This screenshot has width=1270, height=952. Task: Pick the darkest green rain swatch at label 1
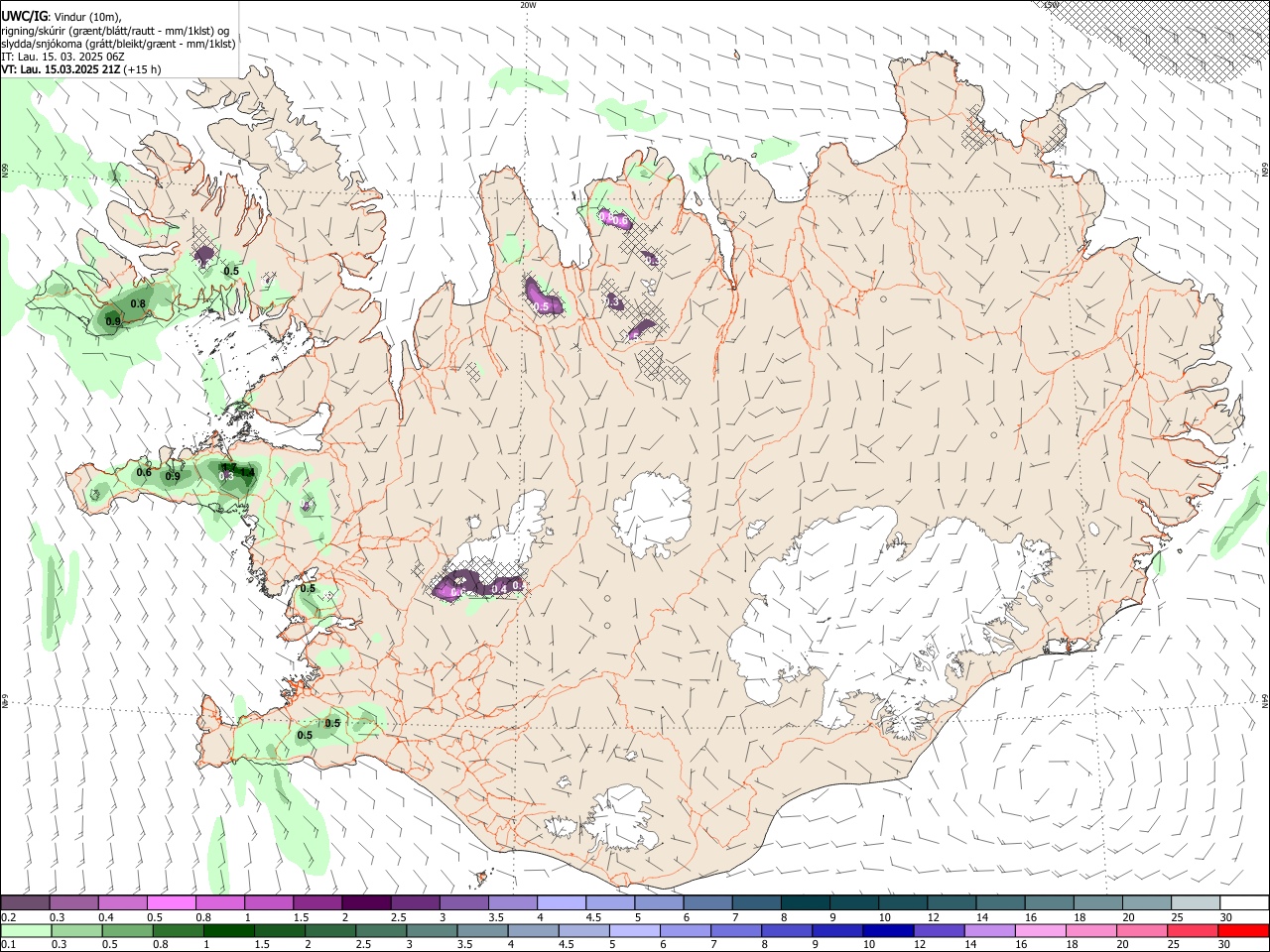tap(230, 930)
